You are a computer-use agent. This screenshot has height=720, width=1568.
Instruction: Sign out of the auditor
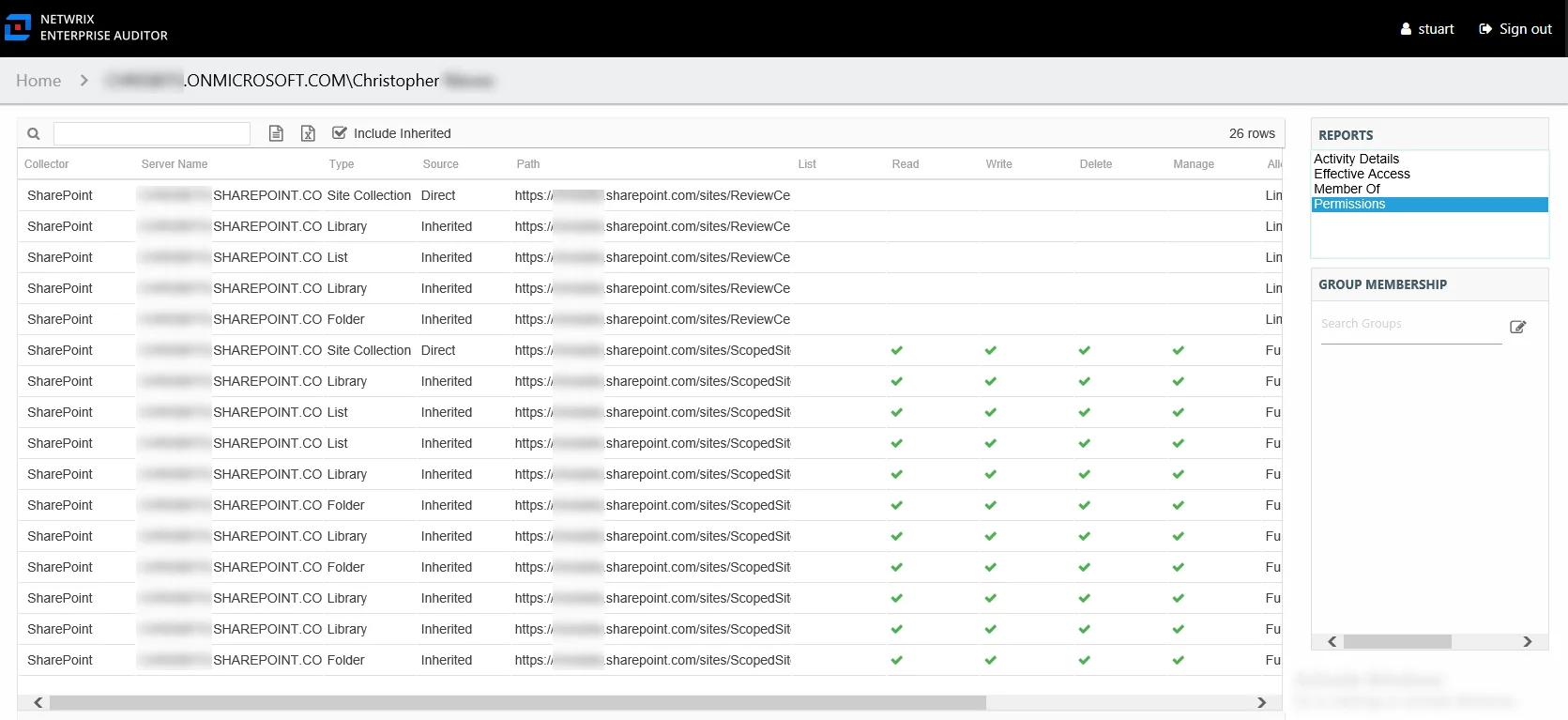(x=1515, y=29)
